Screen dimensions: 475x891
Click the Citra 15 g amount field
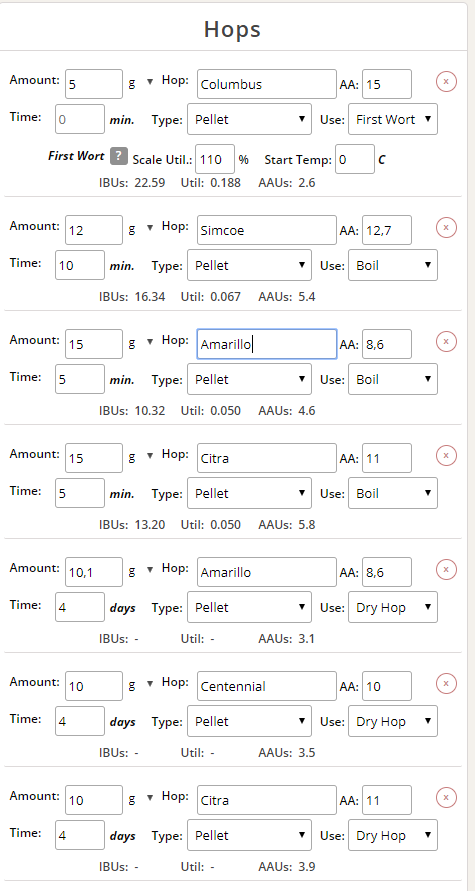coord(94,458)
